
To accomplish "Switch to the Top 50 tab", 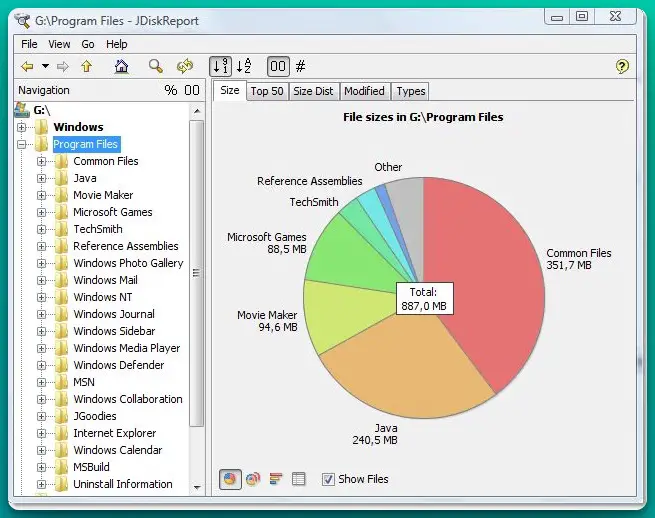I will coord(267,91).
